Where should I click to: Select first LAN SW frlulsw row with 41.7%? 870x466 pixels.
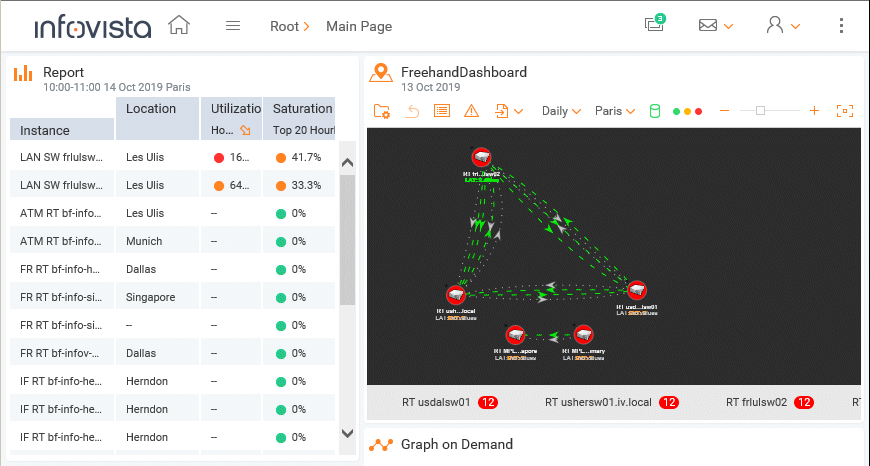(173, 158)
